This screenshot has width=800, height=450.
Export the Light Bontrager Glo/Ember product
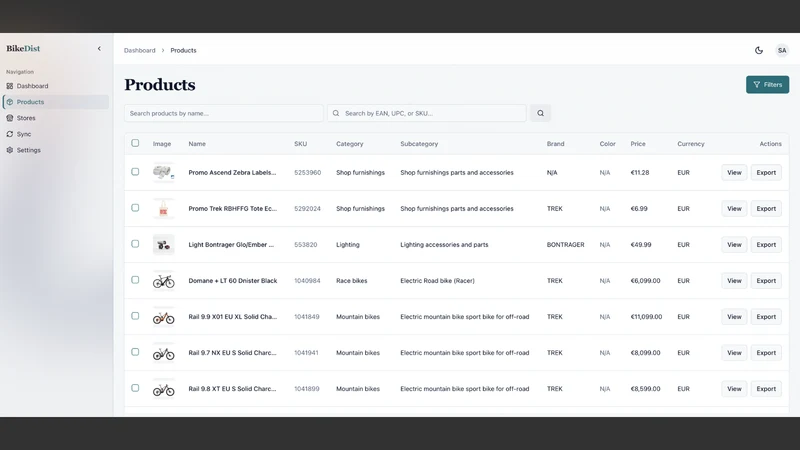click(x=766, y=245)
